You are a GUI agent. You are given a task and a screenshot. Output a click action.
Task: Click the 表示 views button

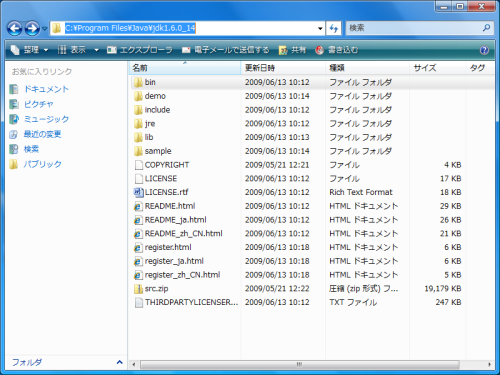[x=72, y=50]
